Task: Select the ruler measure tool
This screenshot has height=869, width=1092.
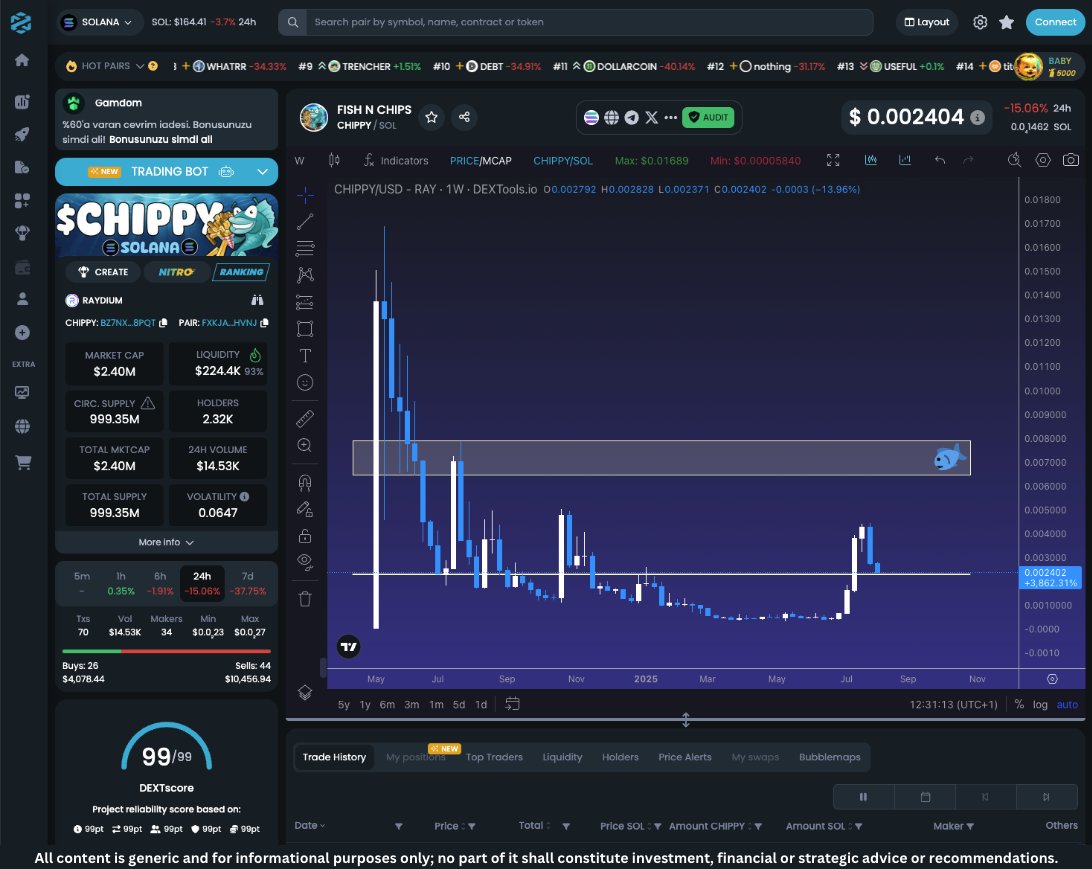Action: click(x=305, y=418)
